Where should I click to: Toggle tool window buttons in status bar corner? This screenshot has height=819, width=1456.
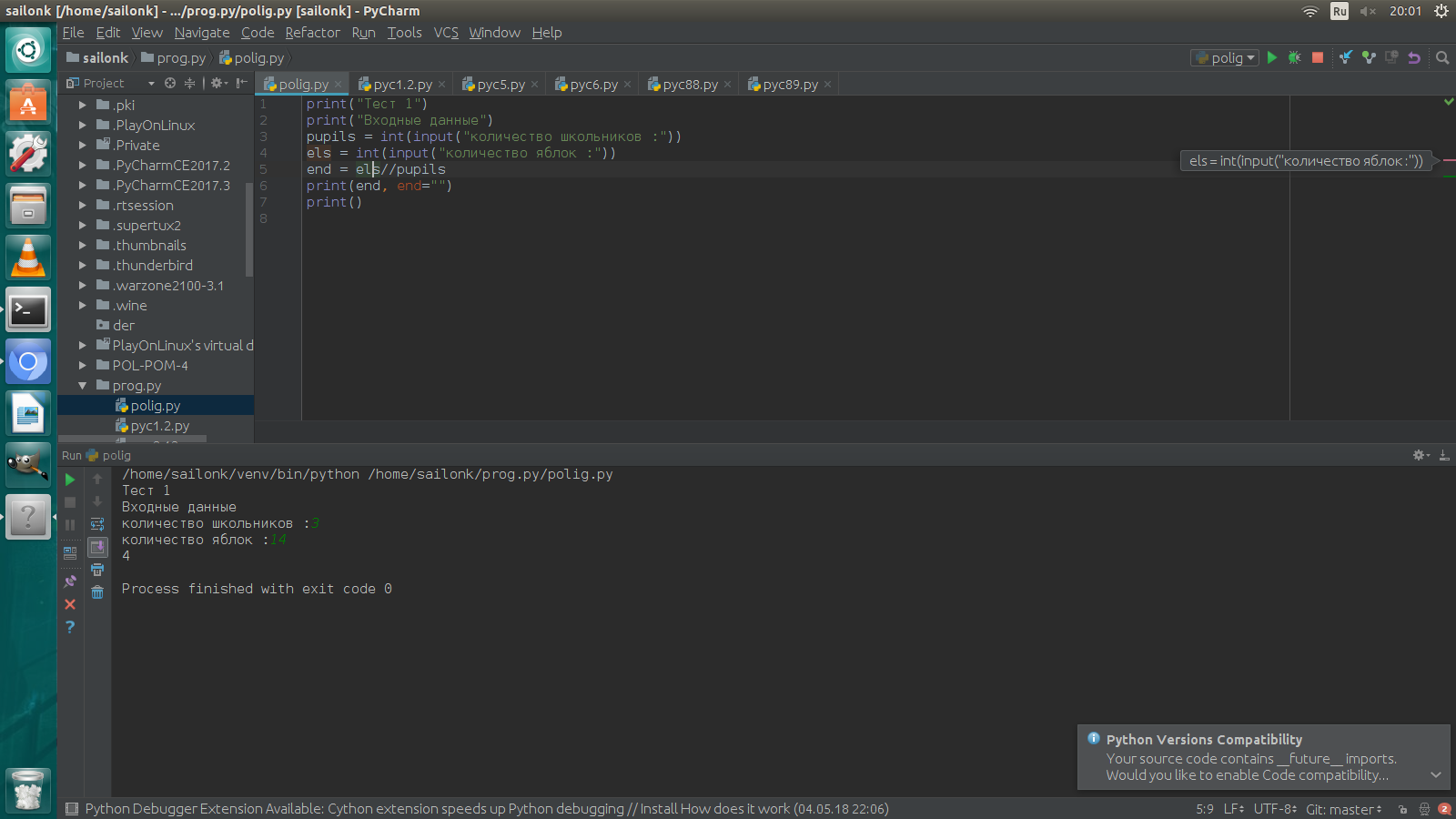[72, 809]
